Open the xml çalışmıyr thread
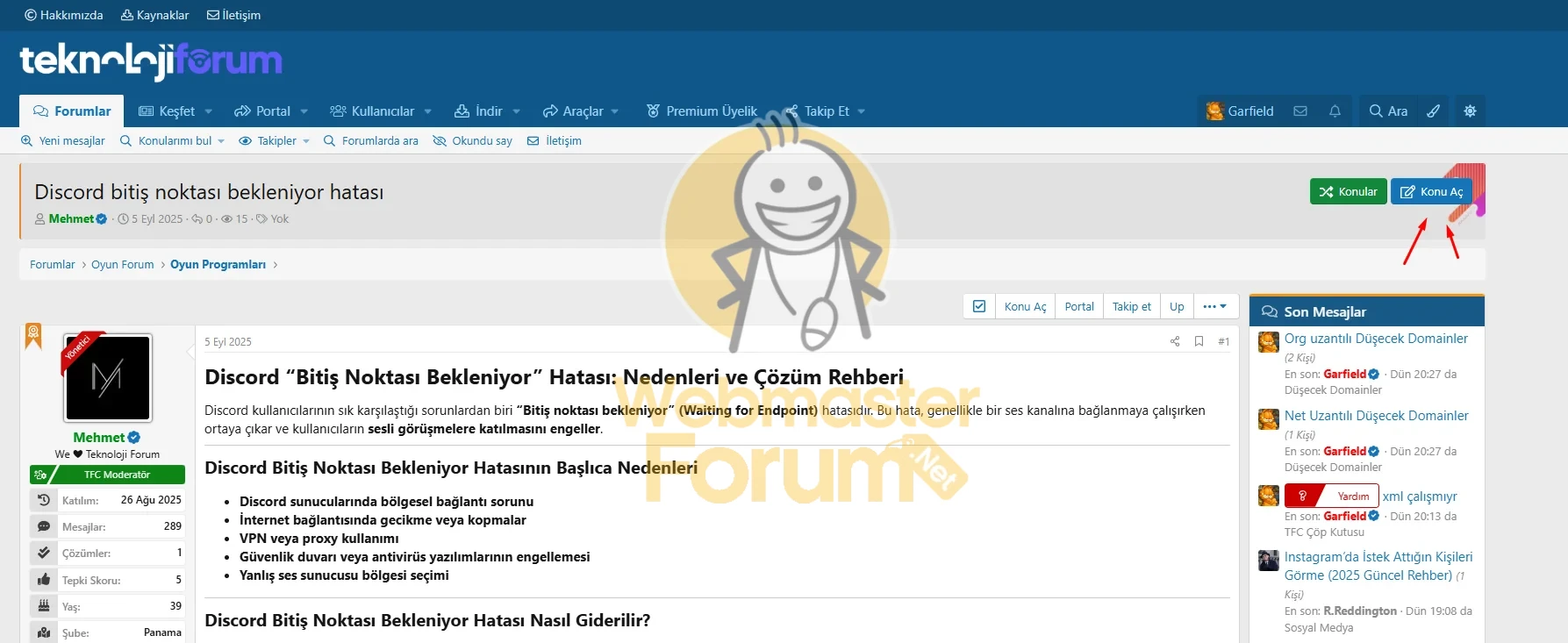This screenshot has height=643, width=1568. (x=1420, y=497)
